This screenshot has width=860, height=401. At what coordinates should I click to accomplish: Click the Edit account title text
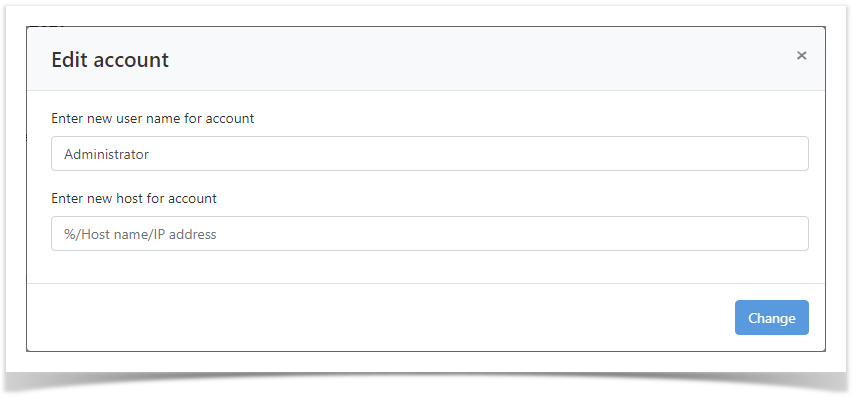point(110,60)
